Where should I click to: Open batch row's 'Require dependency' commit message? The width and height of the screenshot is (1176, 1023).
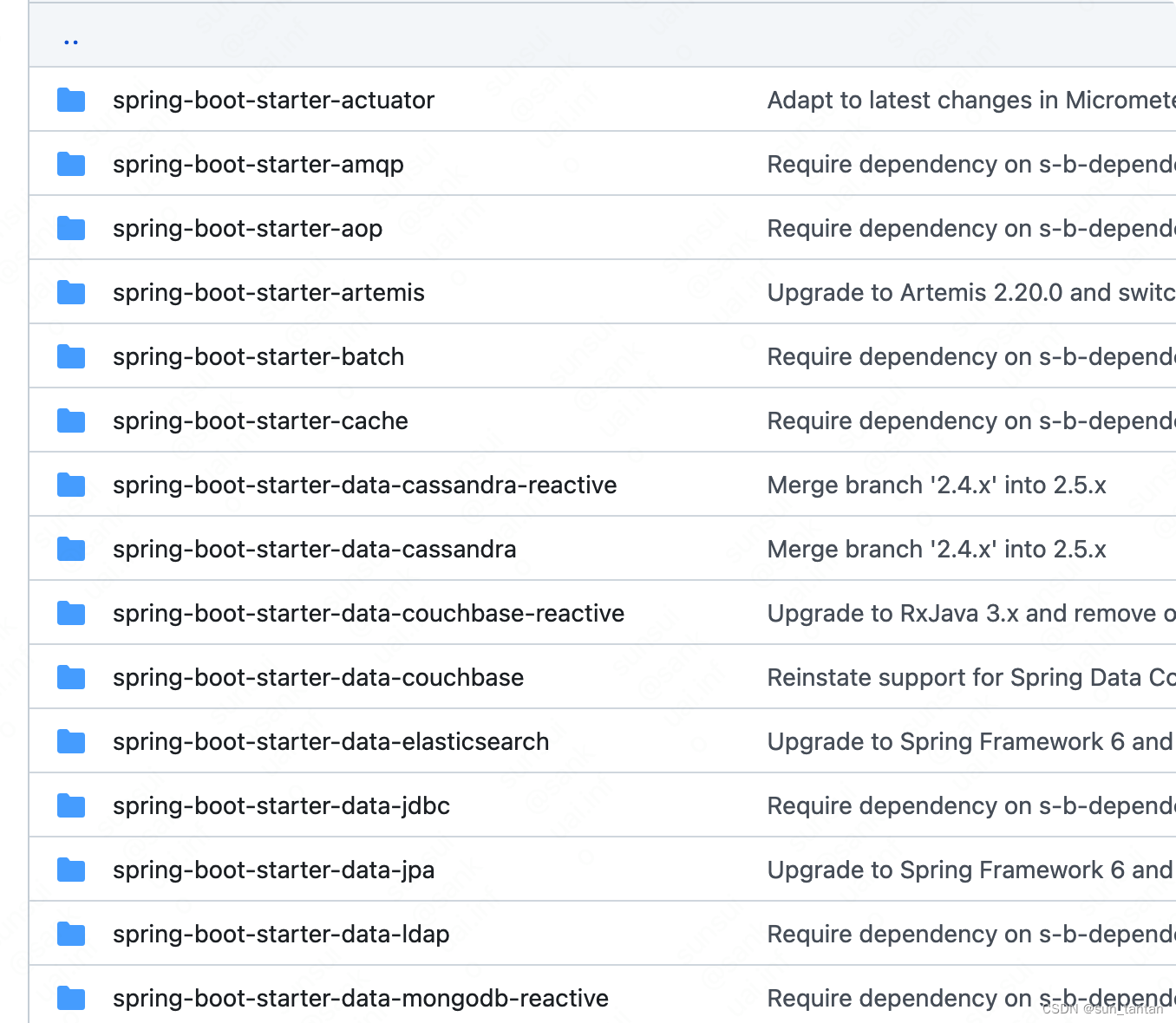[971, 357]
